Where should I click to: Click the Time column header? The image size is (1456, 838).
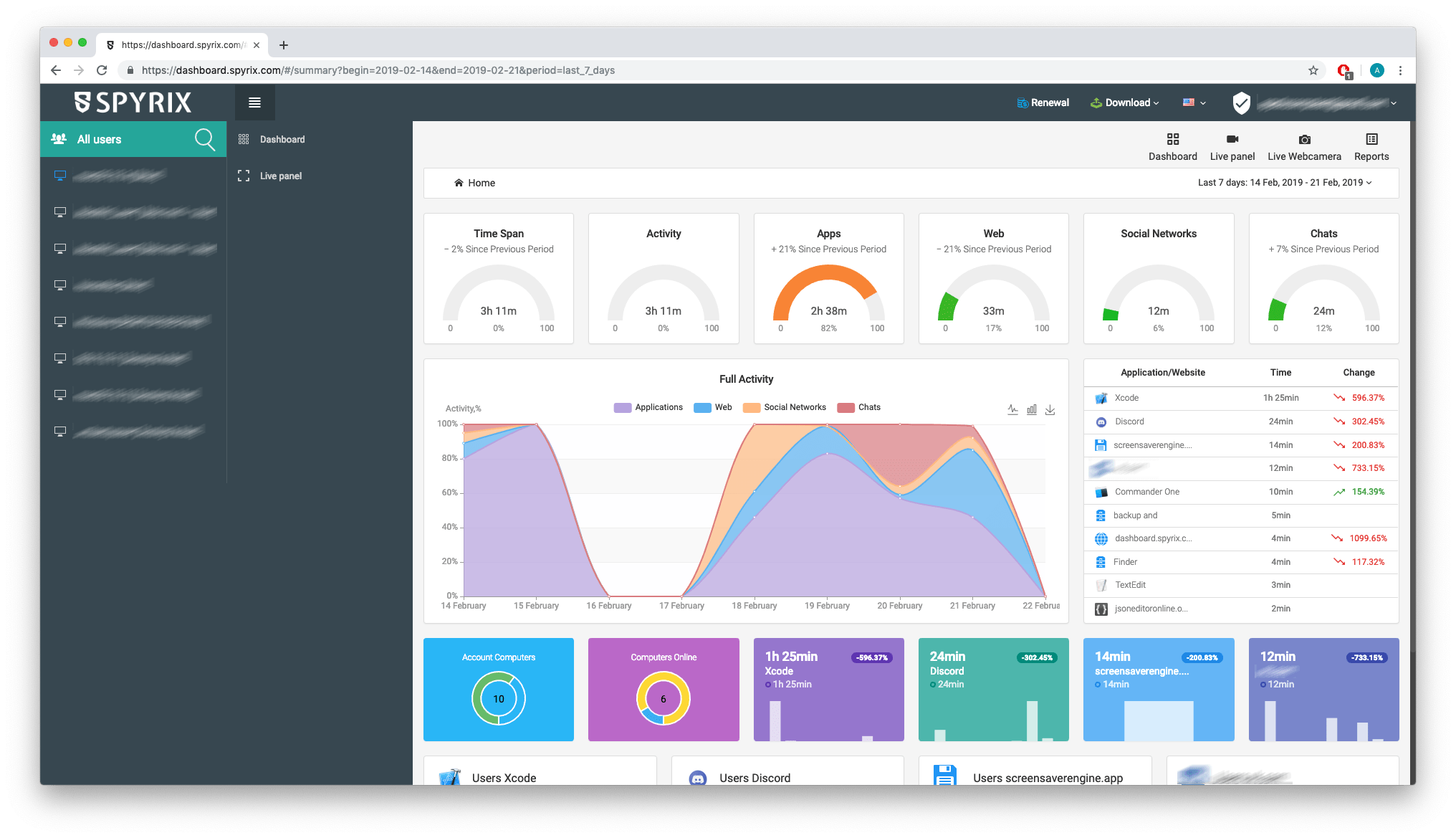click(1280, 373)
